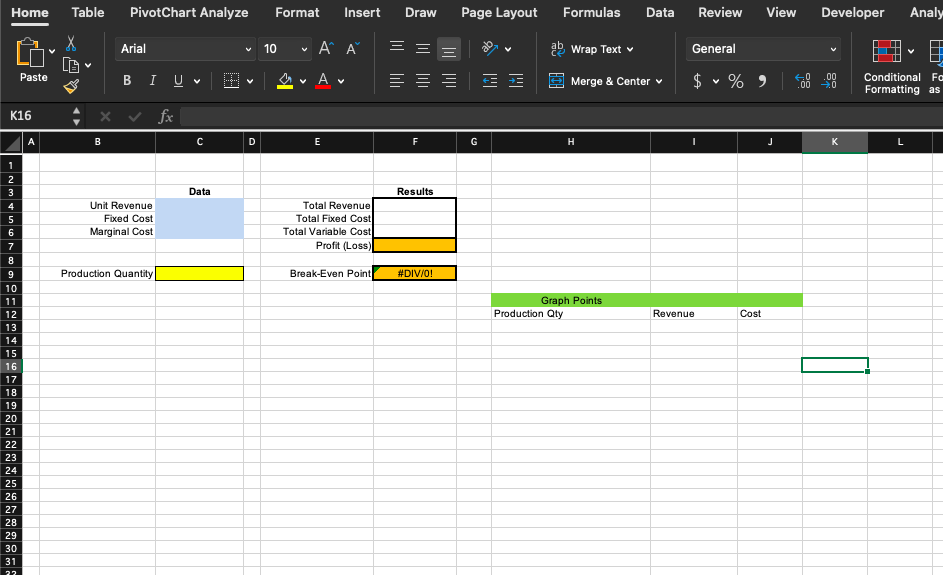Click the Align Left icon

click(396, 81)
